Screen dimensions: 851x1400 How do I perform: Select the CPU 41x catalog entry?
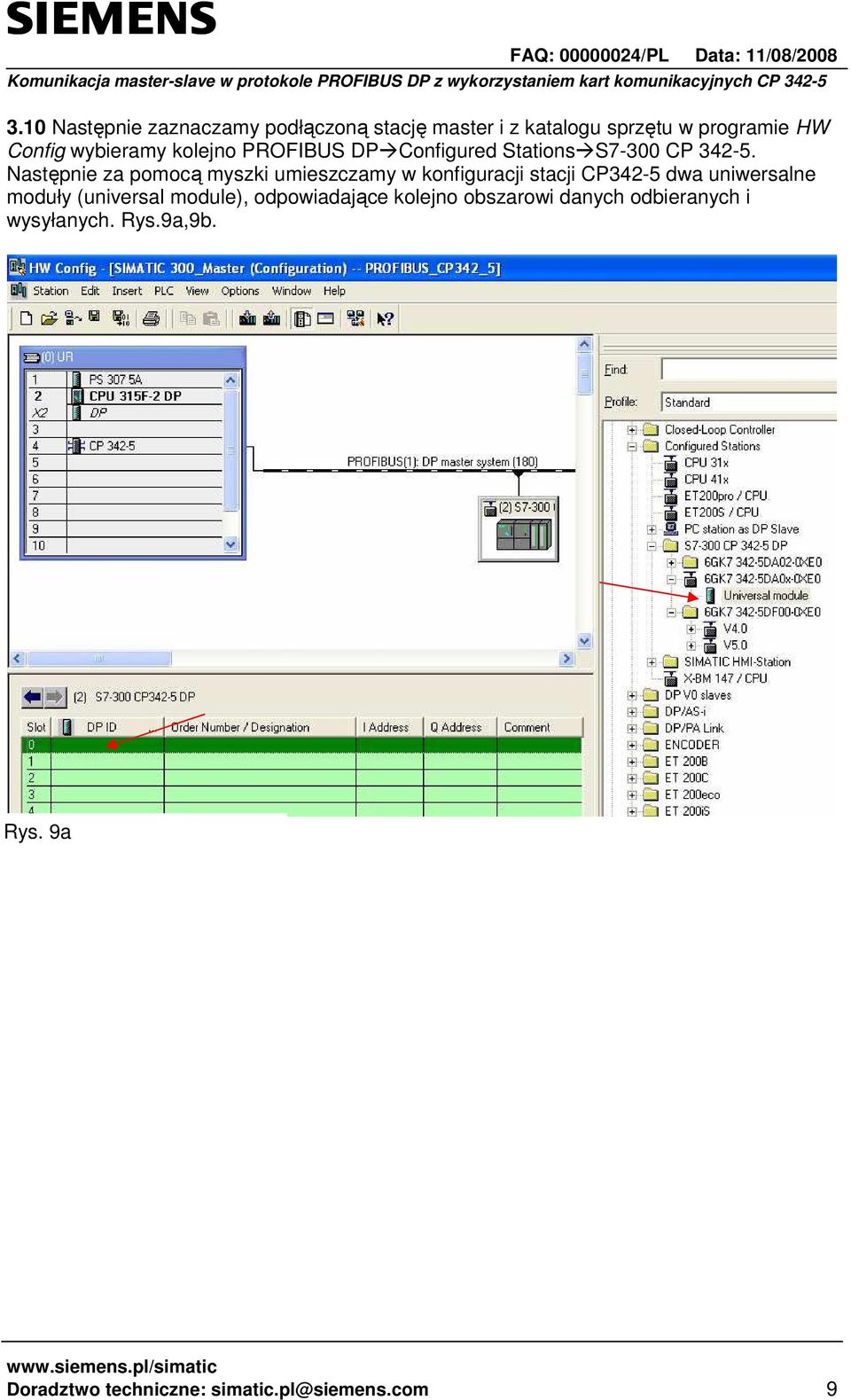pyautogui.click(x=707, y=479)
